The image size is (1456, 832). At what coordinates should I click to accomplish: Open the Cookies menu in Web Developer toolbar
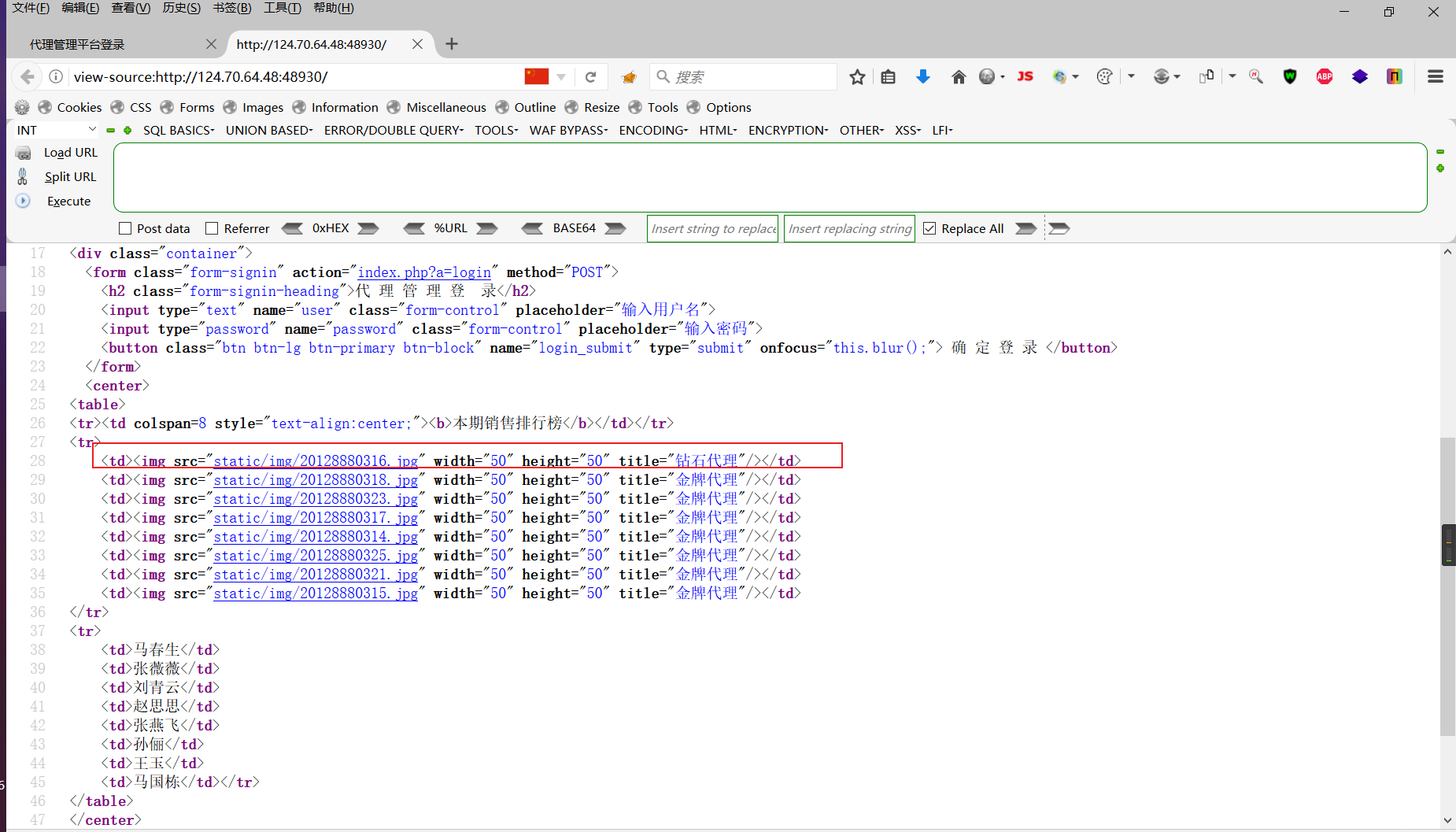pyautogui.click(x=79, y=107)
